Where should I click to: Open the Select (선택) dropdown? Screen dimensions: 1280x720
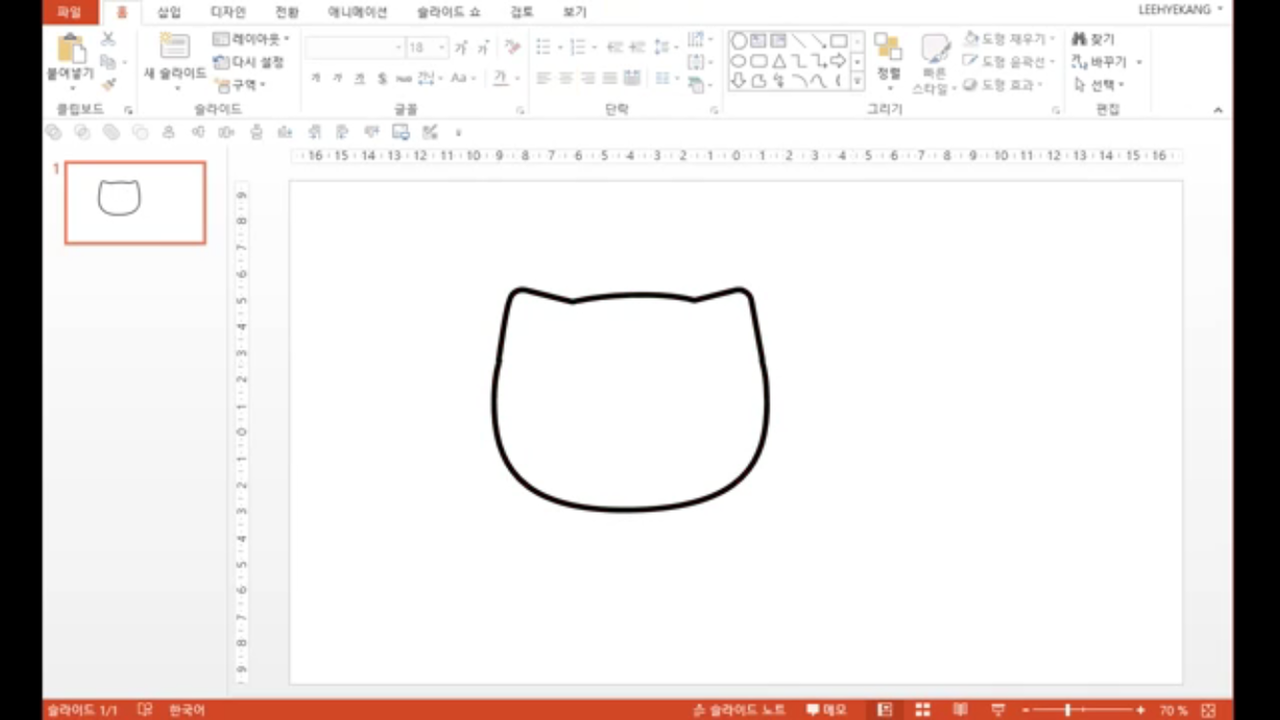click(x=1099, y=85)
